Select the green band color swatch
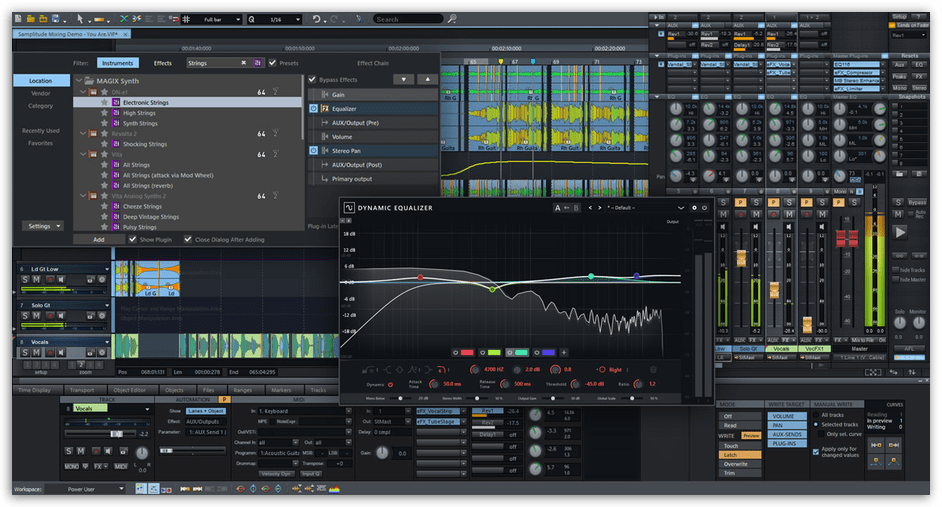 tap(492, 352)
